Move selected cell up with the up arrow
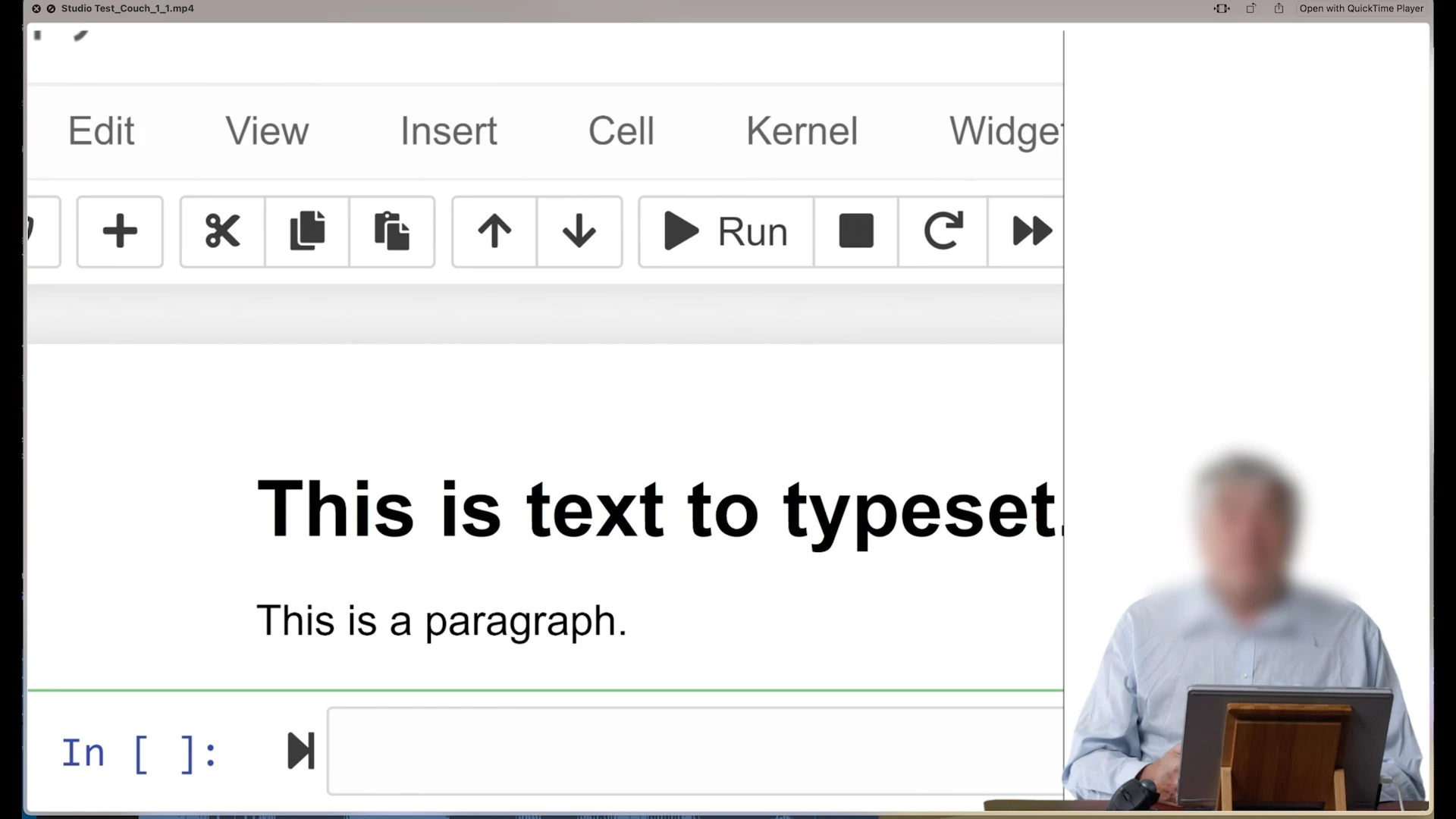The width and height of the screenshot is (1456, 819). pos(494,231)
